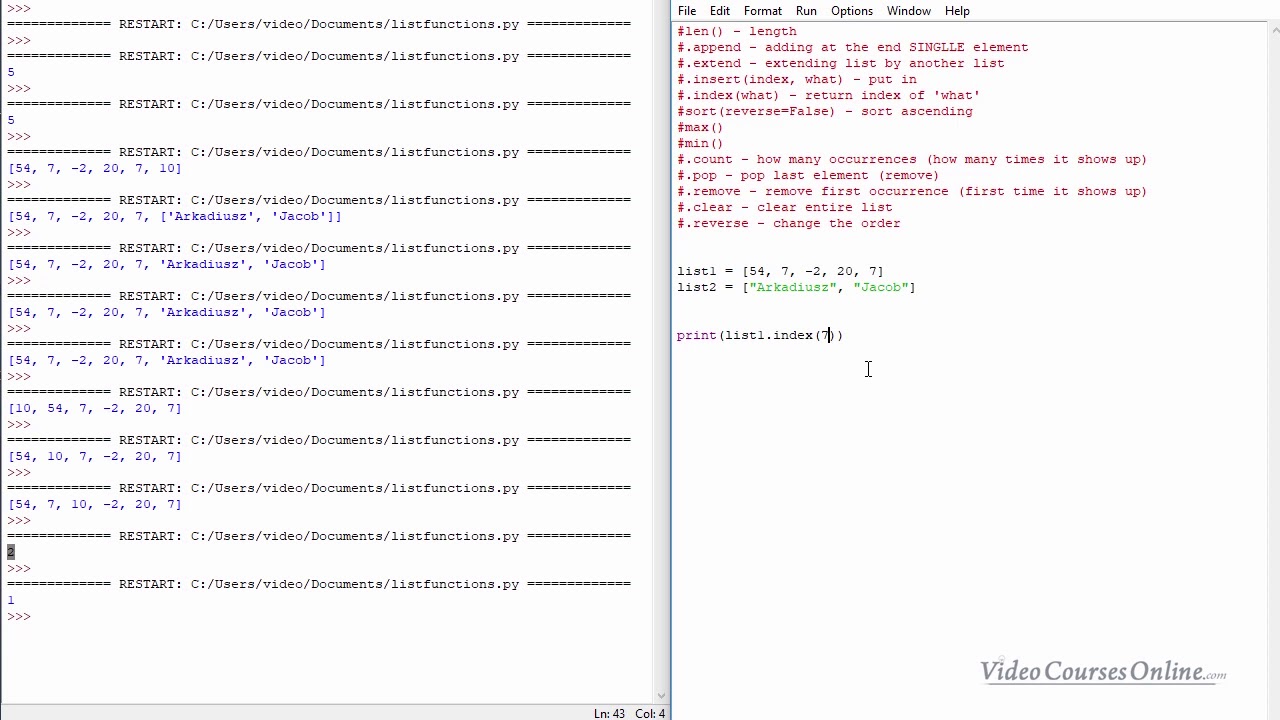Click the '#.reverse - change the order' line
Screen dimensions: 1280x720
pos(789,223)
